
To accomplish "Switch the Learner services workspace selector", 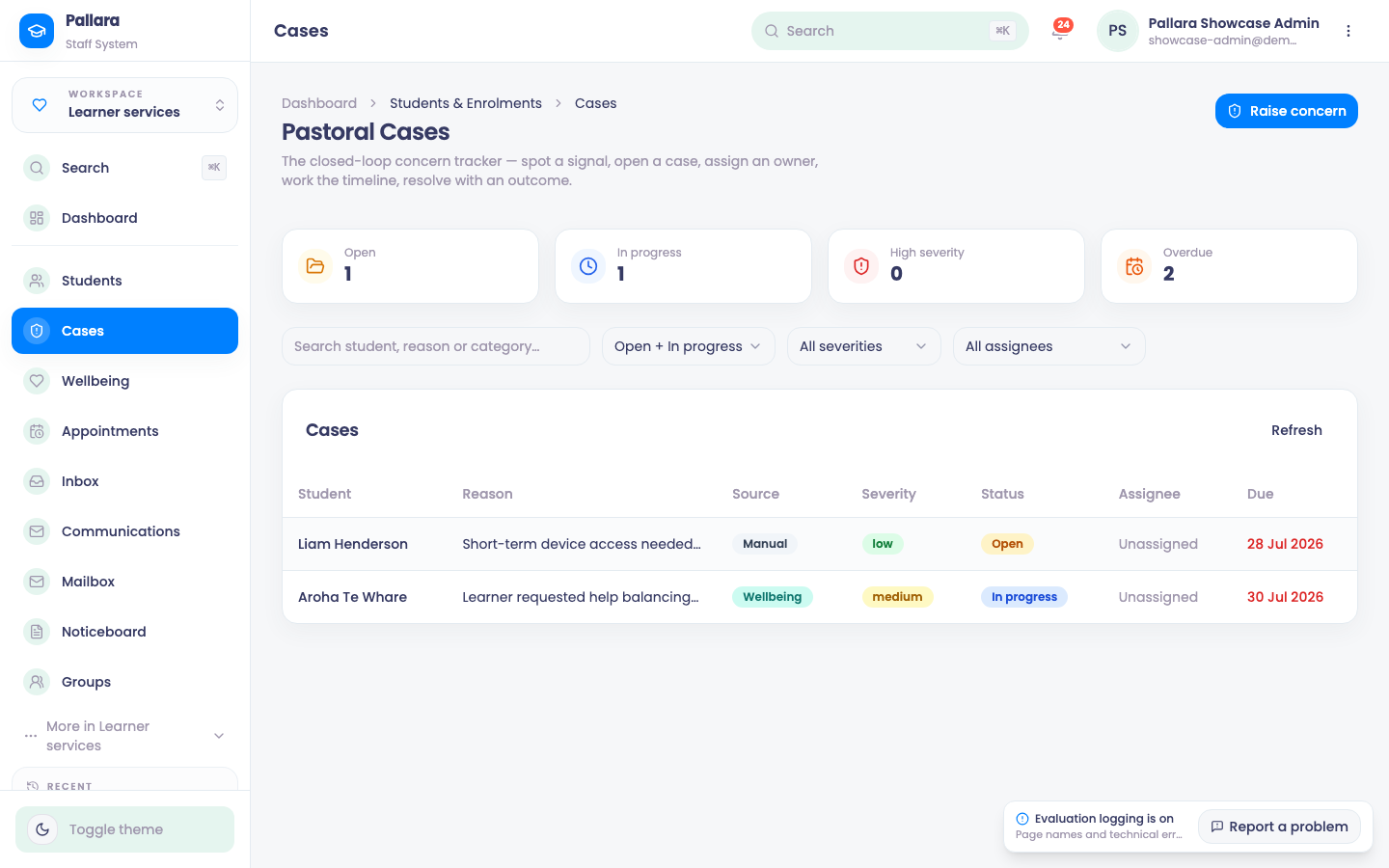I will click(x=124, y=104).
